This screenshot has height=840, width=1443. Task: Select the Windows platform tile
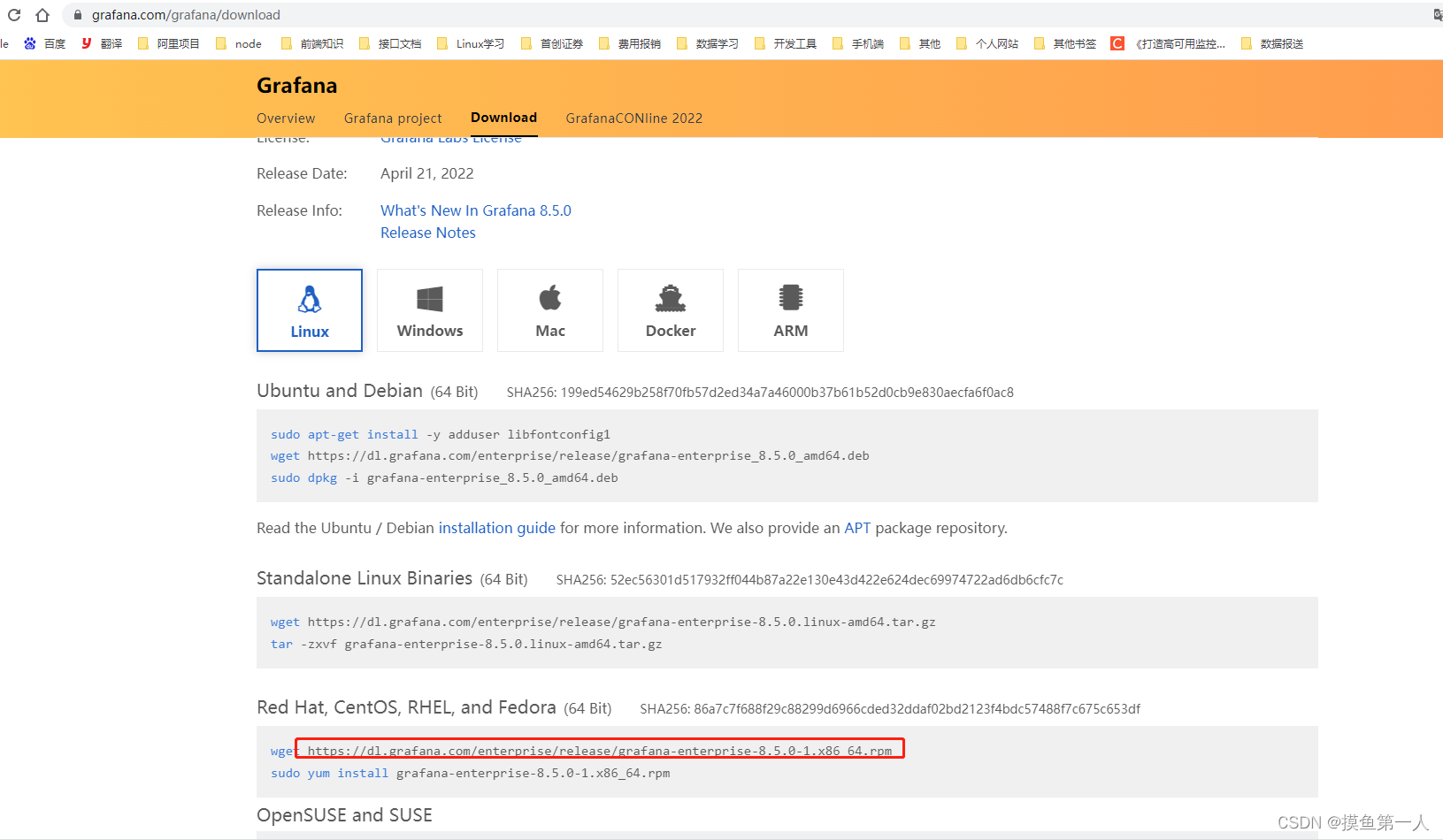pos(430,310)
